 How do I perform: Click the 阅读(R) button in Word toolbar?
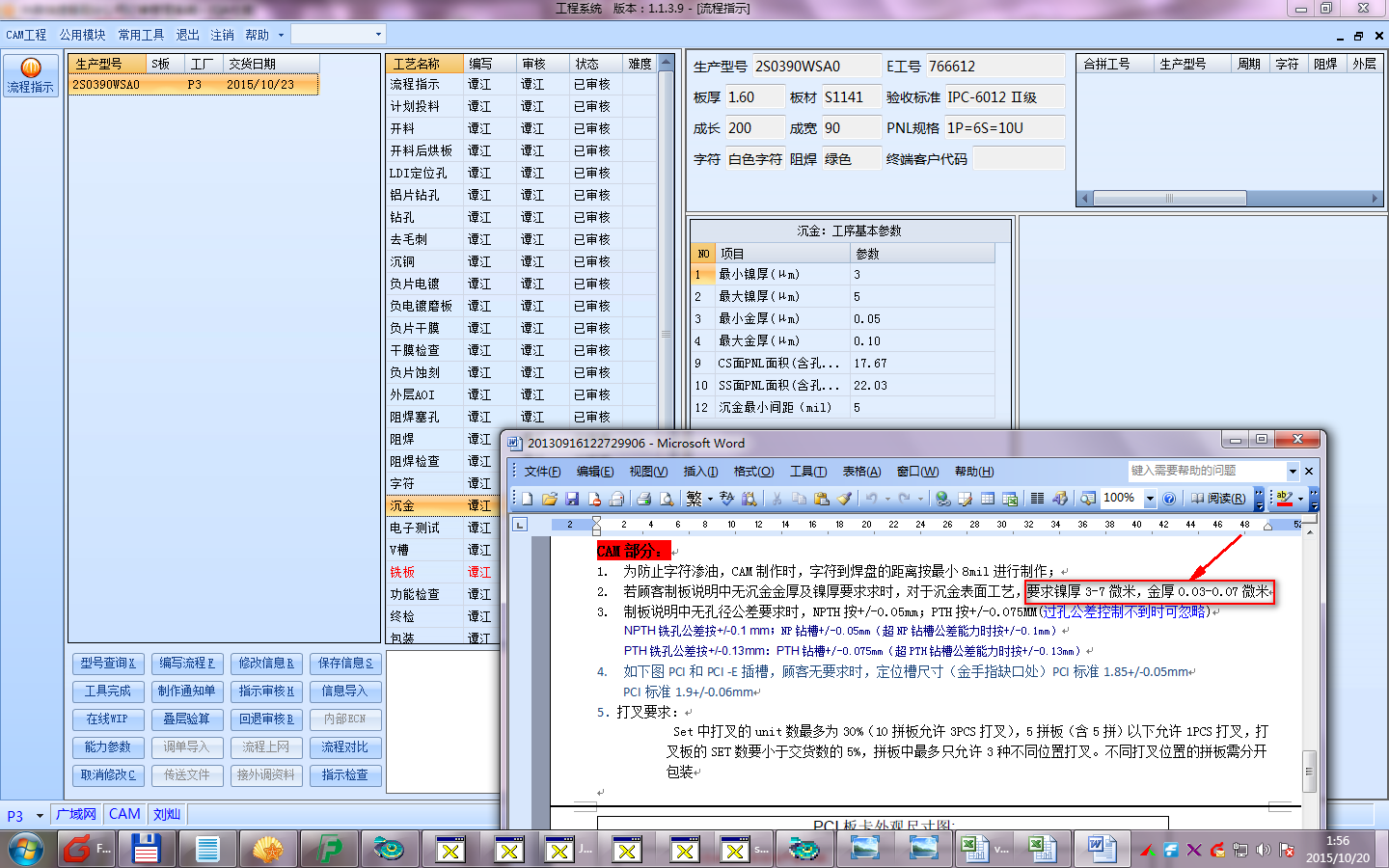click(1217, 499)
